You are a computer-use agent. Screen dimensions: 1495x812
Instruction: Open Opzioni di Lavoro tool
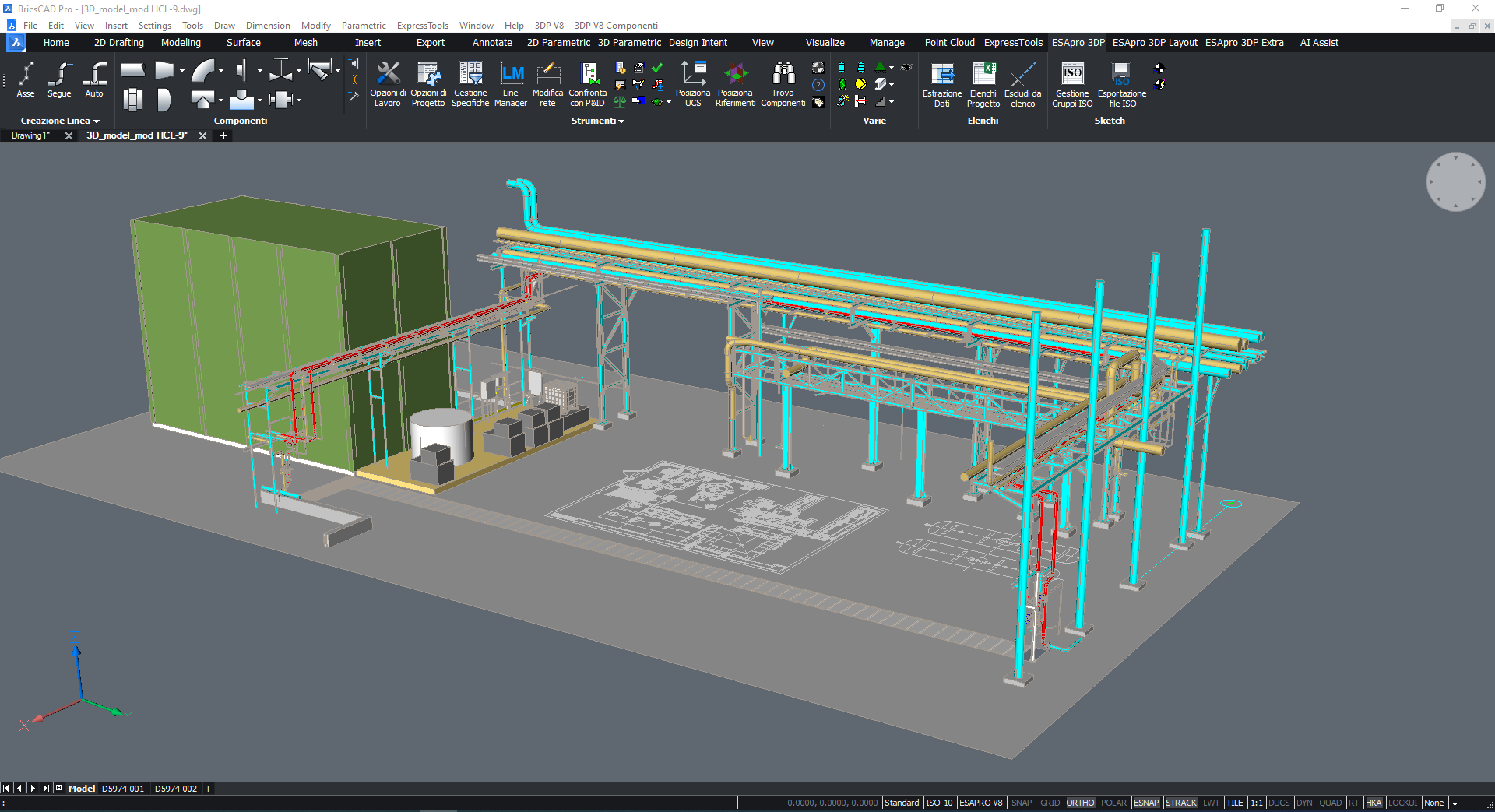pos(388,75)
